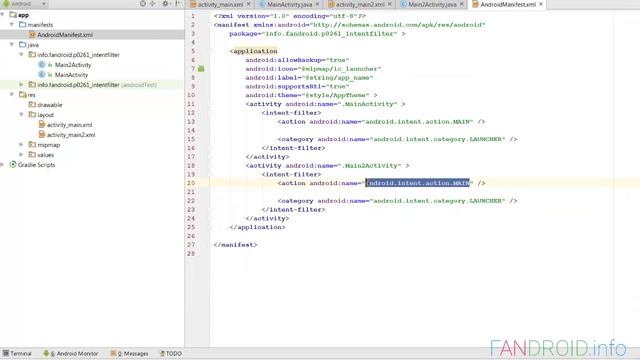Click the activity_main2.xml file icon in tree

tap(42, 134)
